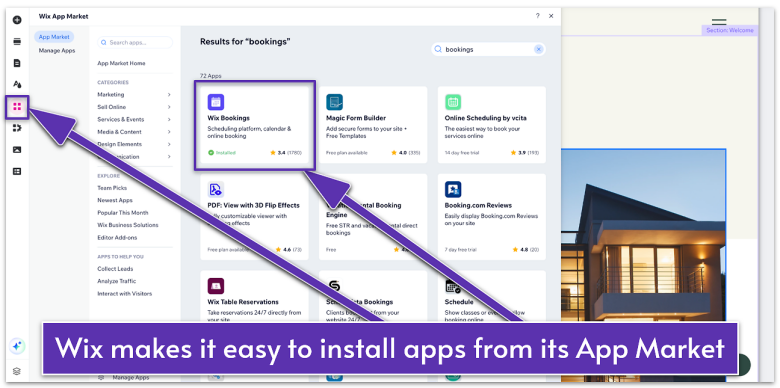Expand the Media & Content category arrow
The width and height of the screenshot is (780, 388).
click(x=169, y=132)
